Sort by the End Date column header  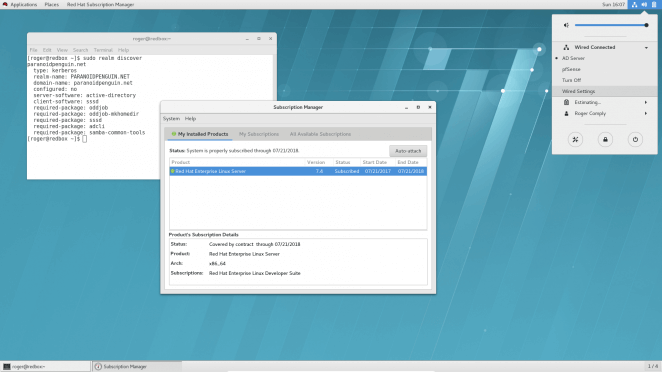410,162
